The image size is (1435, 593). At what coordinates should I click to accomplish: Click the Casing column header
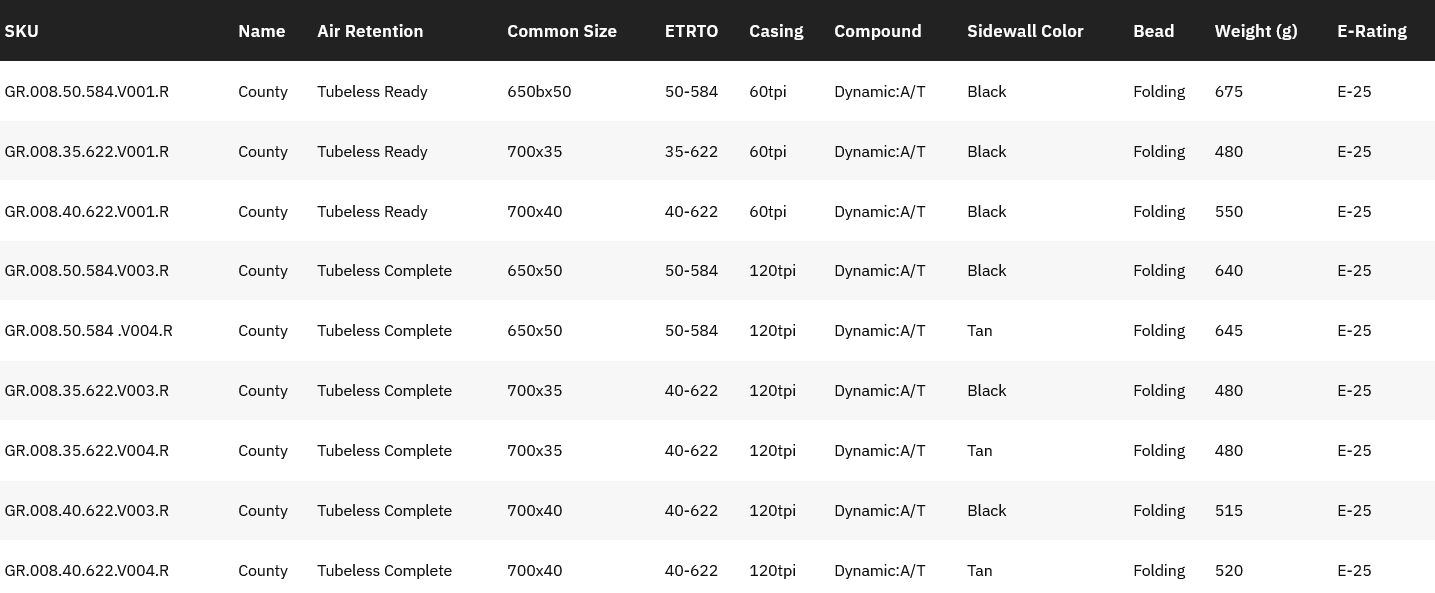tap(776, 31)
